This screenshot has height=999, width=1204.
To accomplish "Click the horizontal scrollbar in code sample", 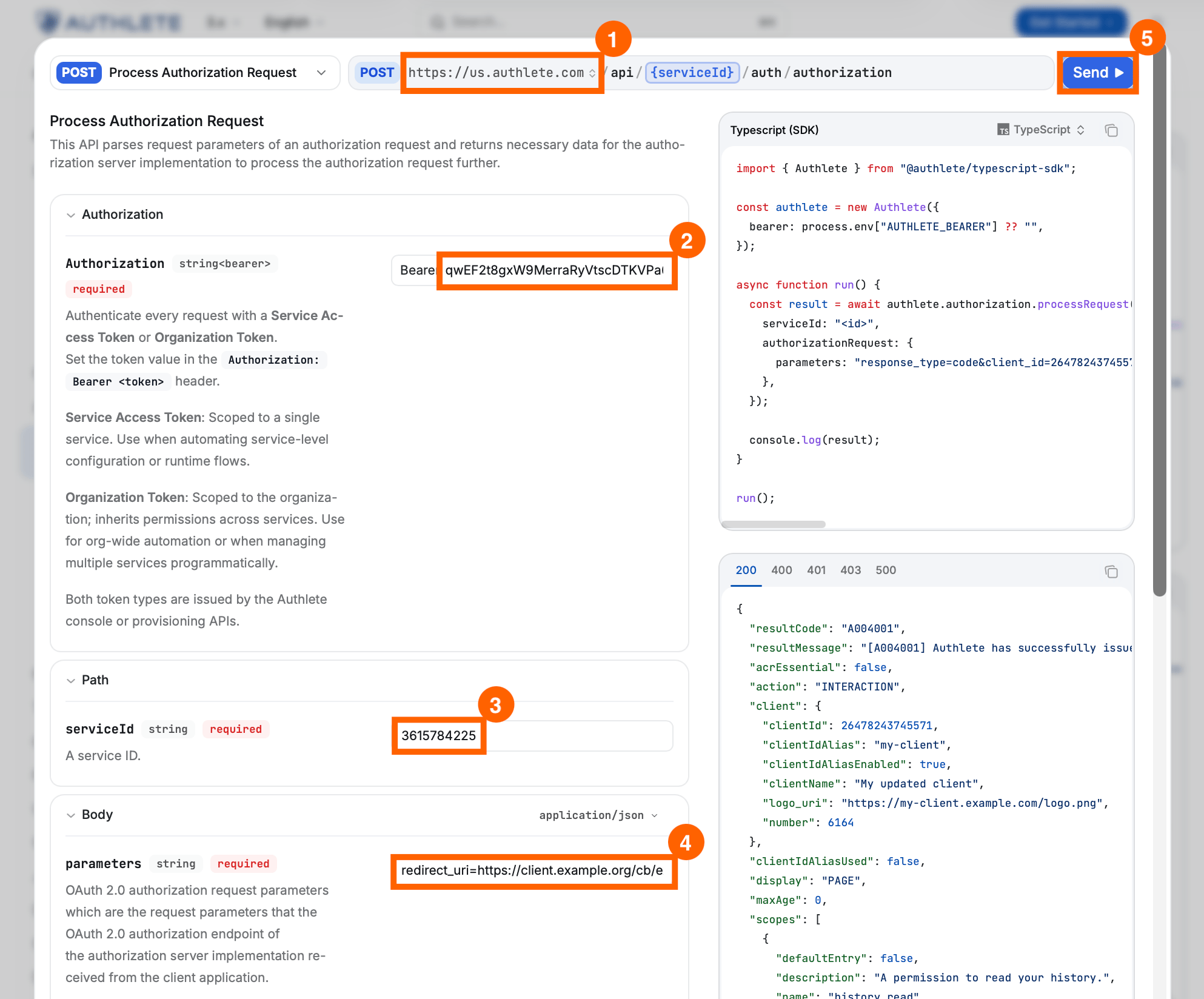I will [x=774, y=524].
